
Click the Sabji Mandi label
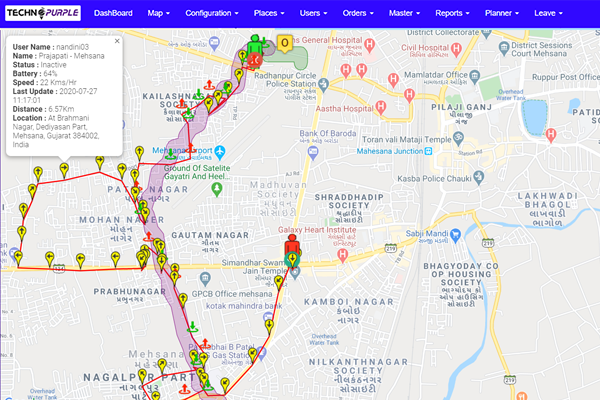(x=427, y=233)
